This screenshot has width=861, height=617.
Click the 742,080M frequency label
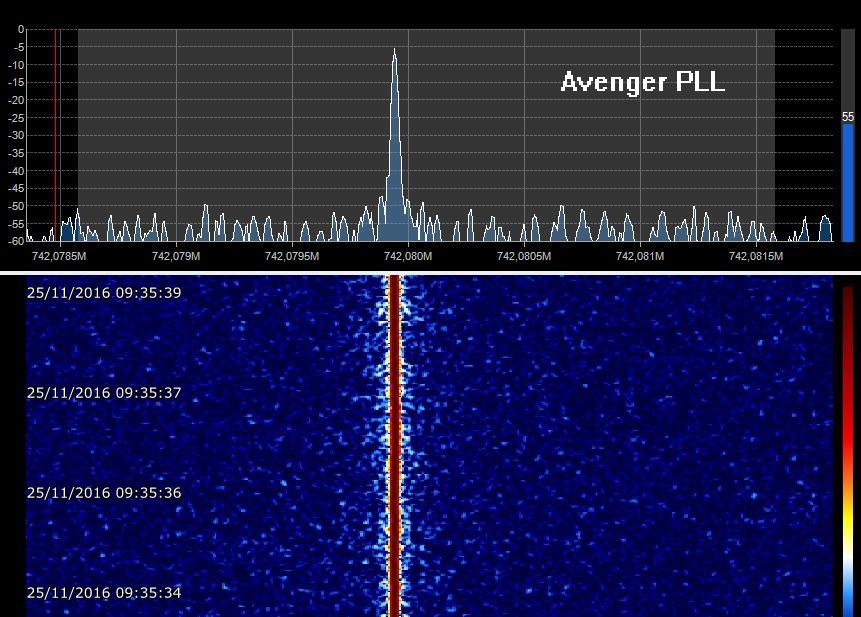tap(408, 256)
